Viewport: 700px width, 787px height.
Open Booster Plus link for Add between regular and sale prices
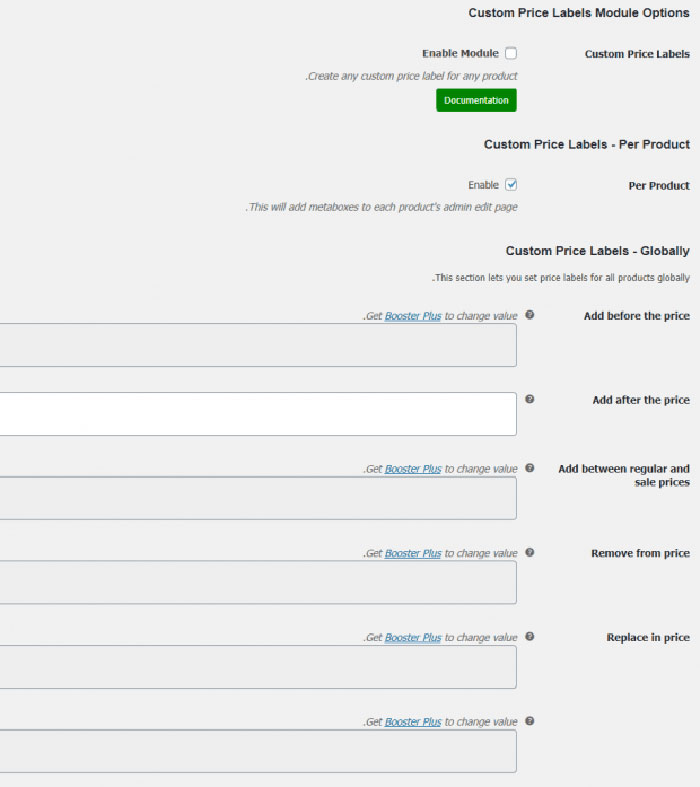(413, 469)
